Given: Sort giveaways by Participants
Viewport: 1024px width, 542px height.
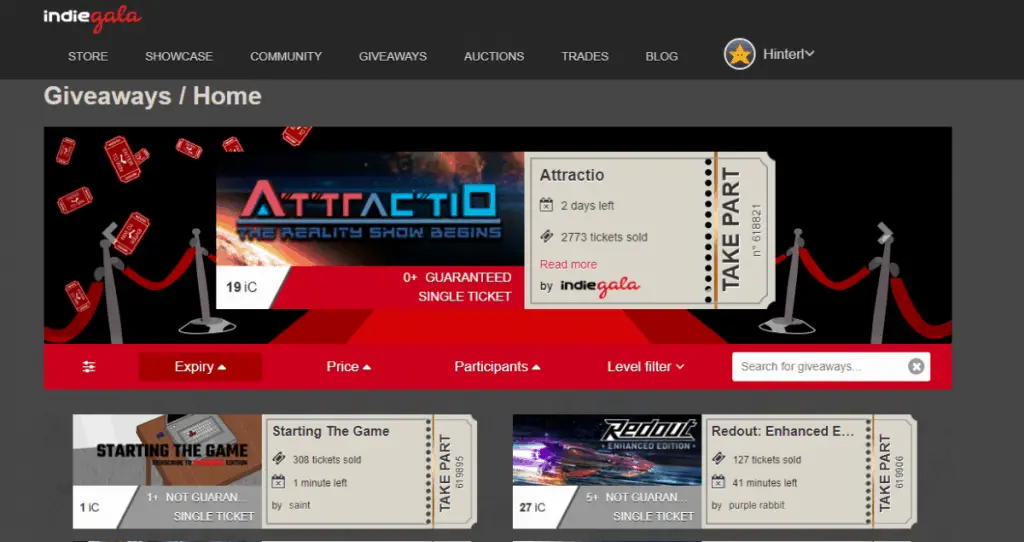Looking at the screenshot, I should tap(497, 366).
